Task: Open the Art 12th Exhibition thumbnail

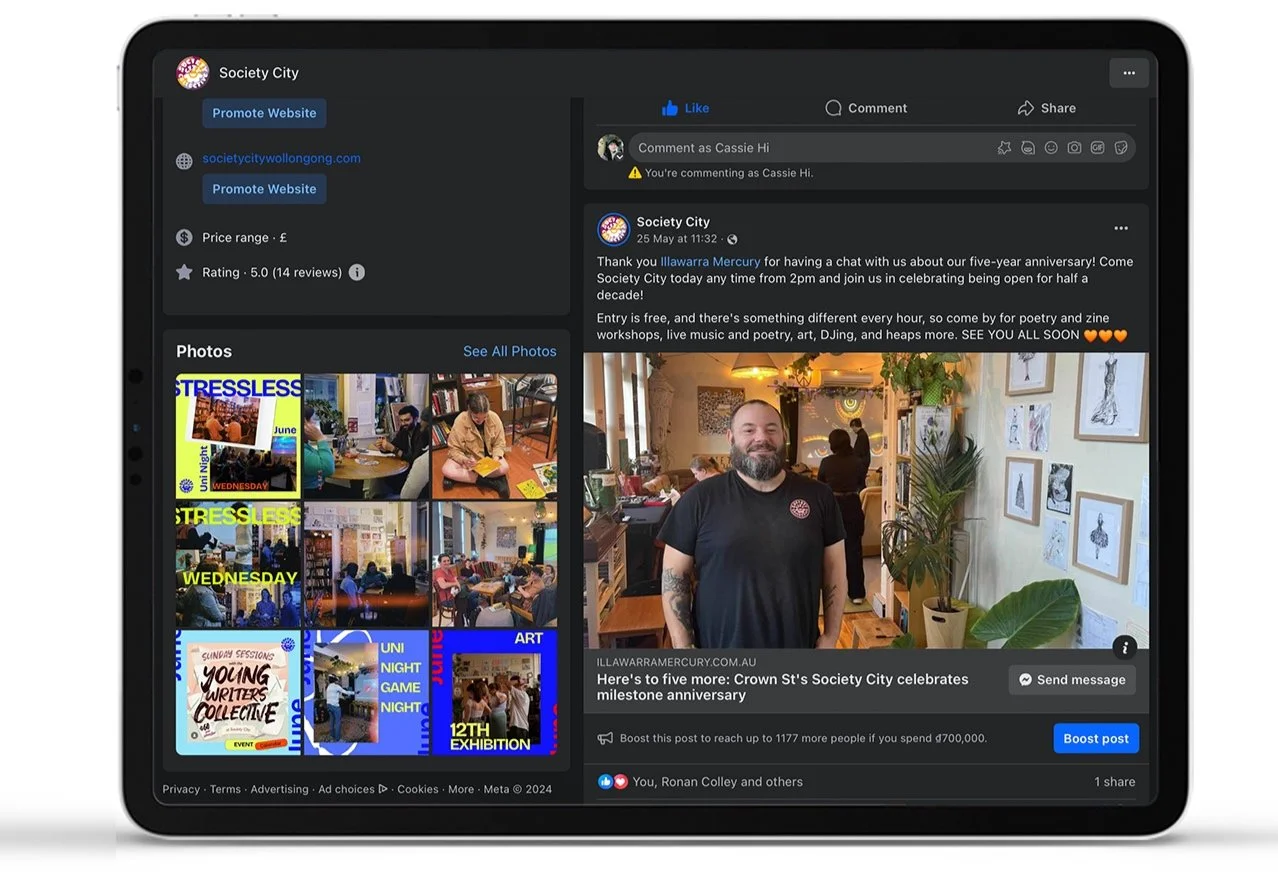Action: [494, 692]
